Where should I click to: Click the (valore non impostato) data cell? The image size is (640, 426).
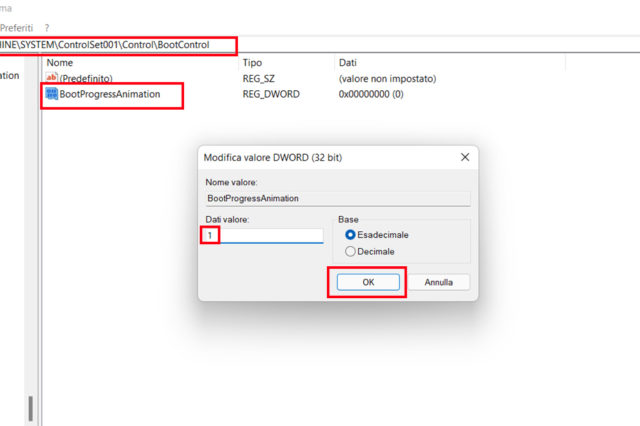point(387,78)
